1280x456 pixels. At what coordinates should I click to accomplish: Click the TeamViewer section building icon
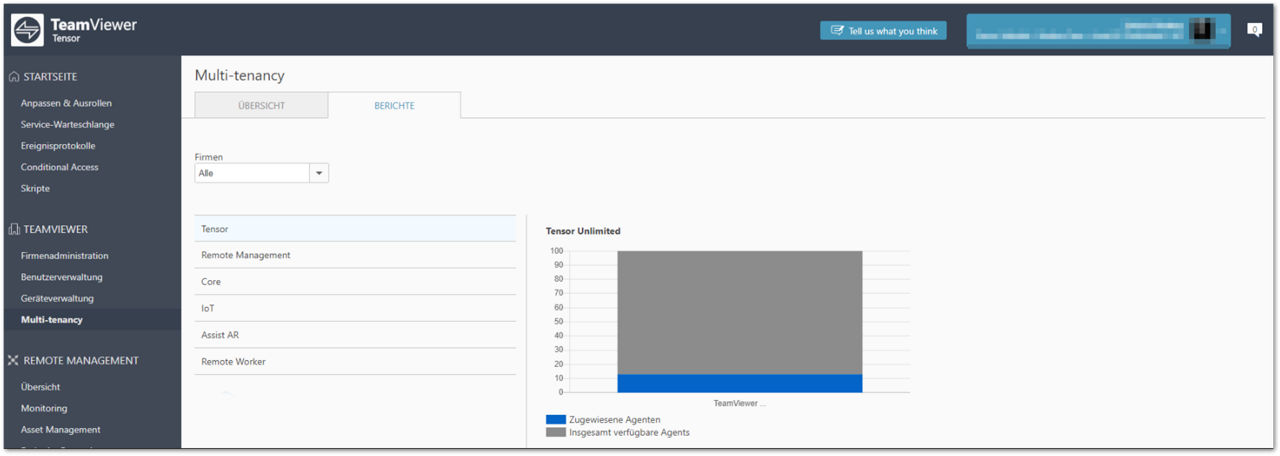(14, 229)
